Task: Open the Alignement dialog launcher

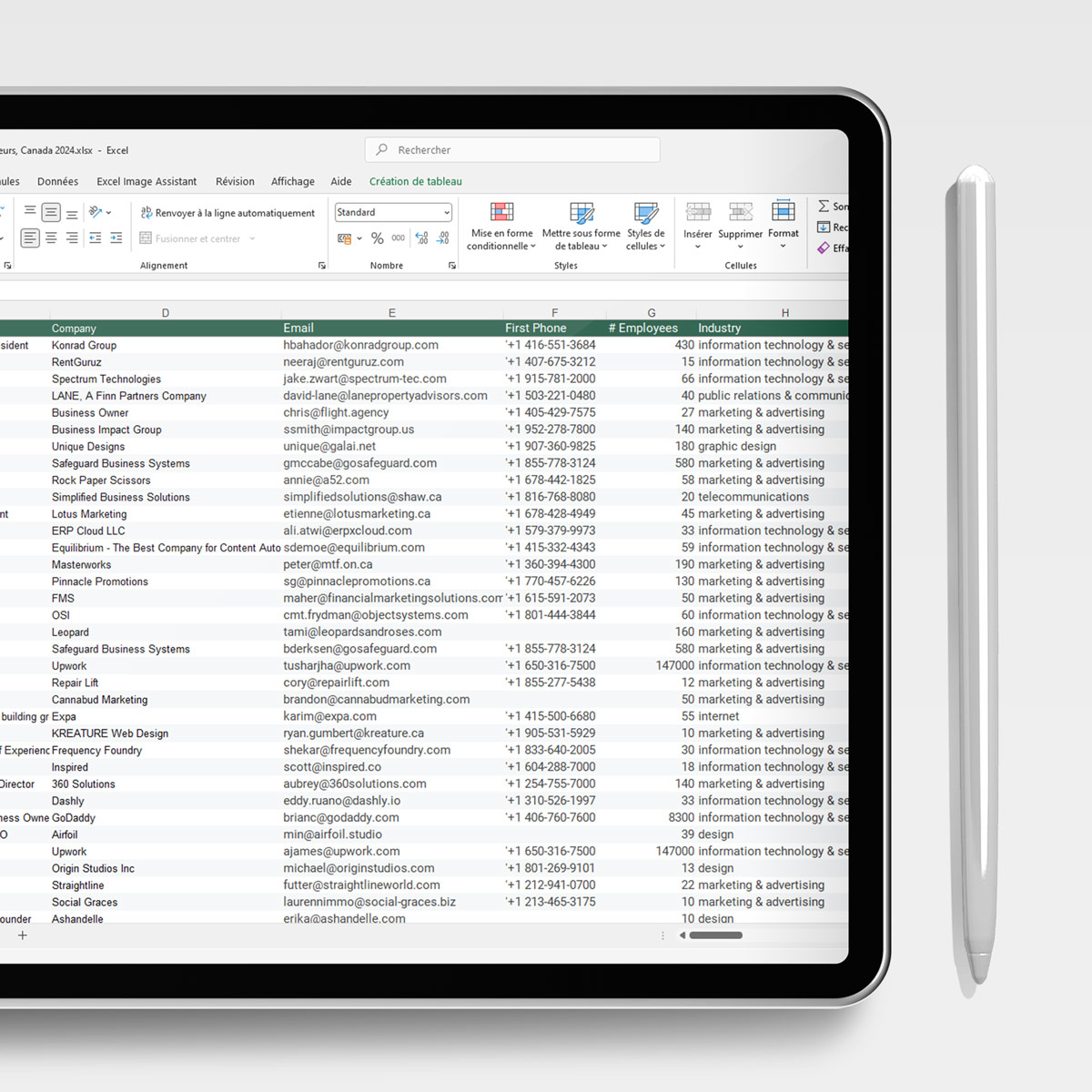Action: [321, 266]
